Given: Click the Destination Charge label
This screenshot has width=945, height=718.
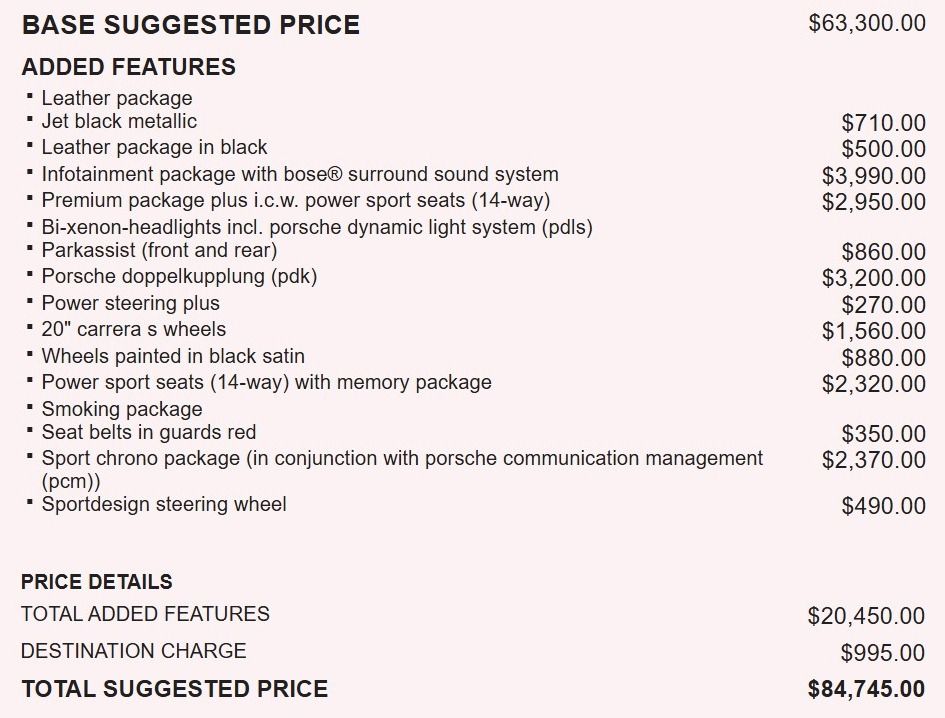Looking at the screenshot, I should pyautogui.click(x=133, y=651).
